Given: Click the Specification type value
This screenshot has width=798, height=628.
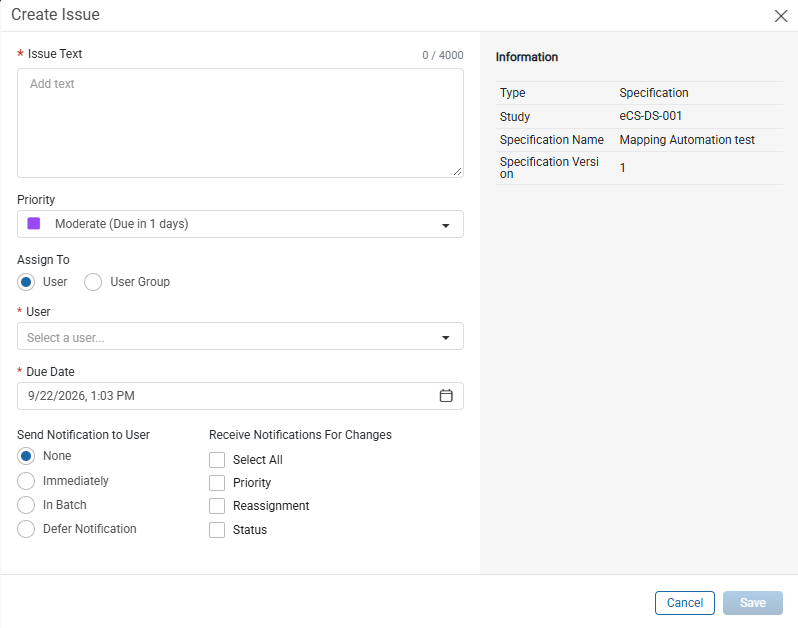Looking at the screenshot, I should pos(653,93).
